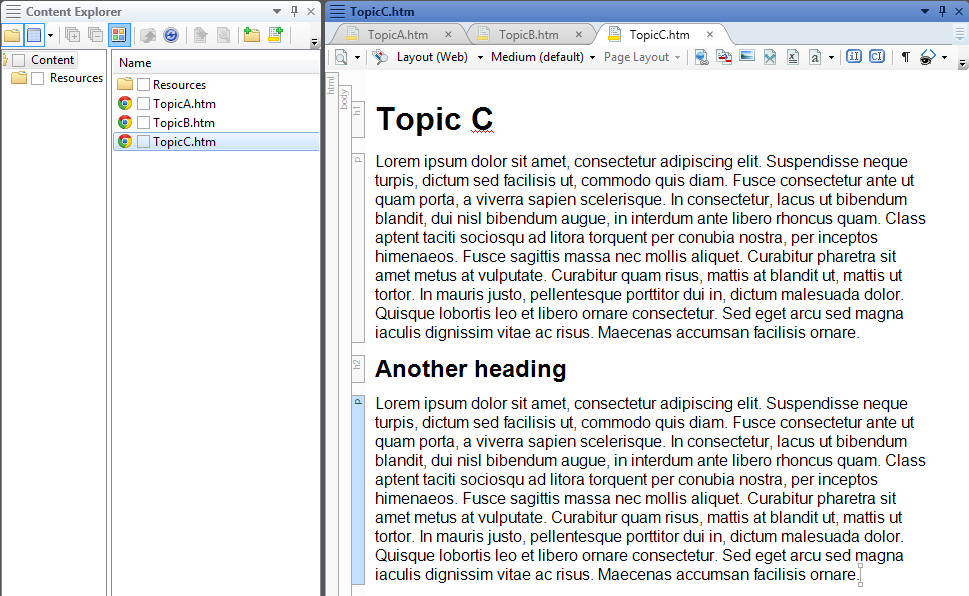Open the editor window position dropdown
Screen dimensions: 969x596
[925, 11]
